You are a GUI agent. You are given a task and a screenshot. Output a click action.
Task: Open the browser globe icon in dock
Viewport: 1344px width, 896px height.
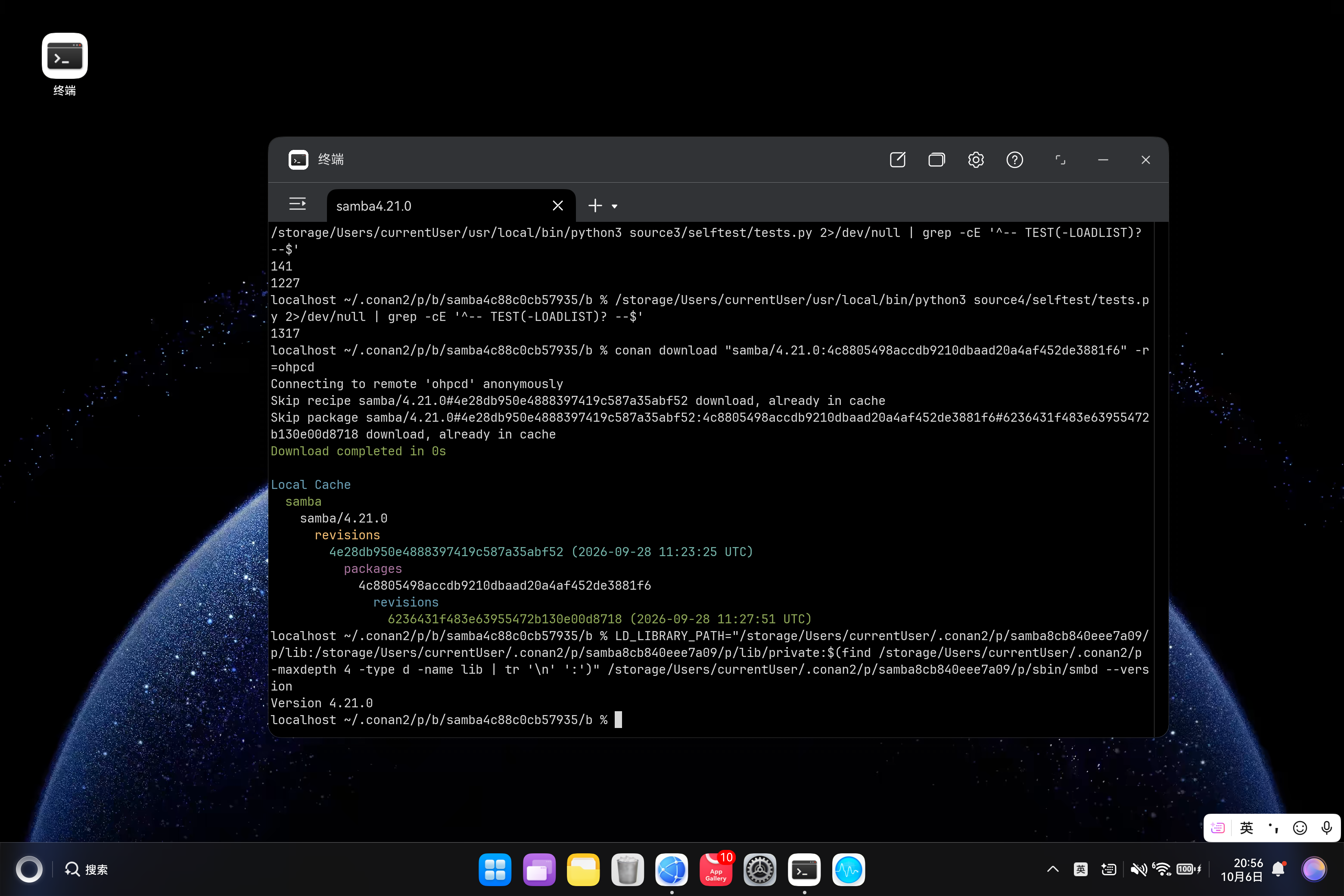click(672, 870)
